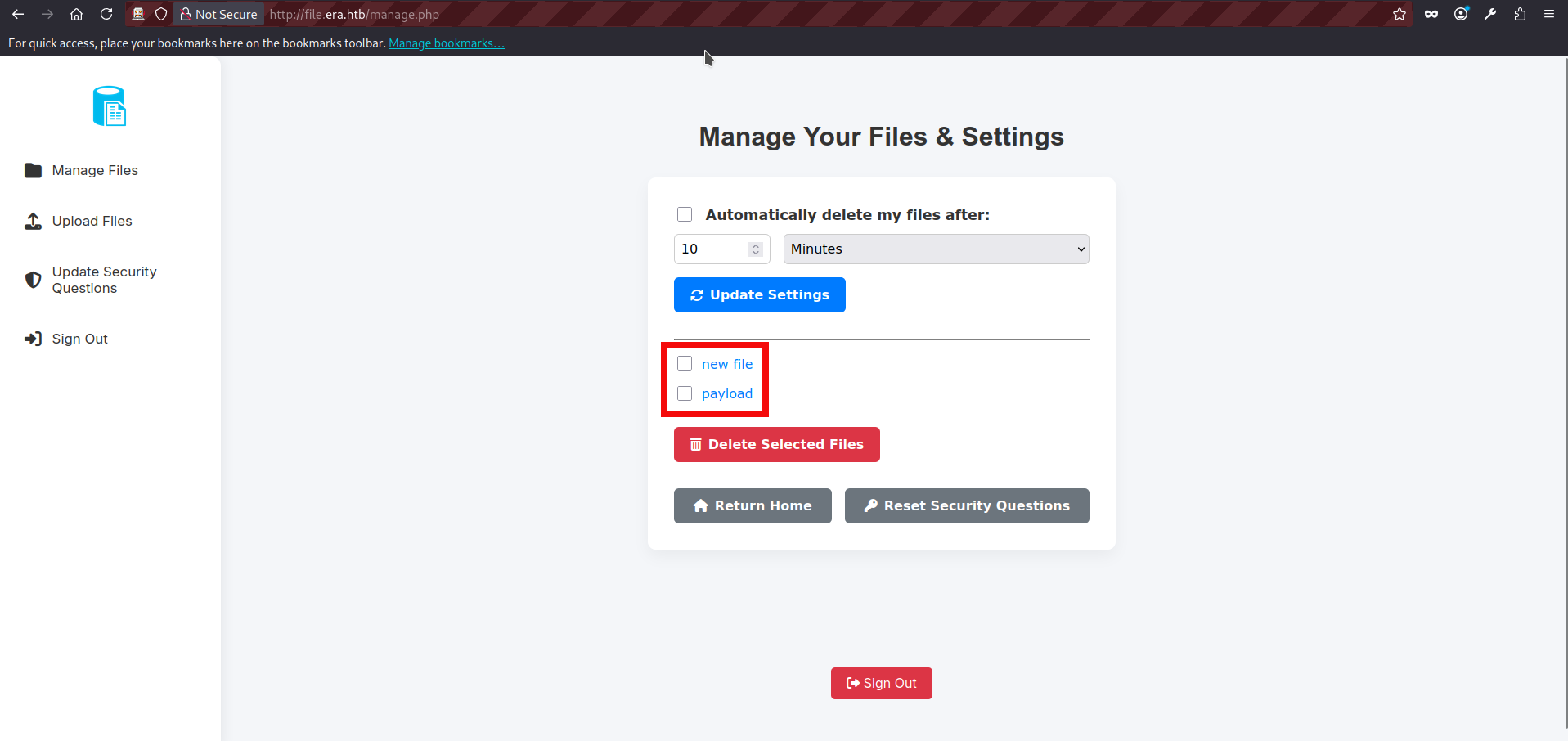Check the 'new file' checkbox
1568x741 pixels.
(684, 362)
